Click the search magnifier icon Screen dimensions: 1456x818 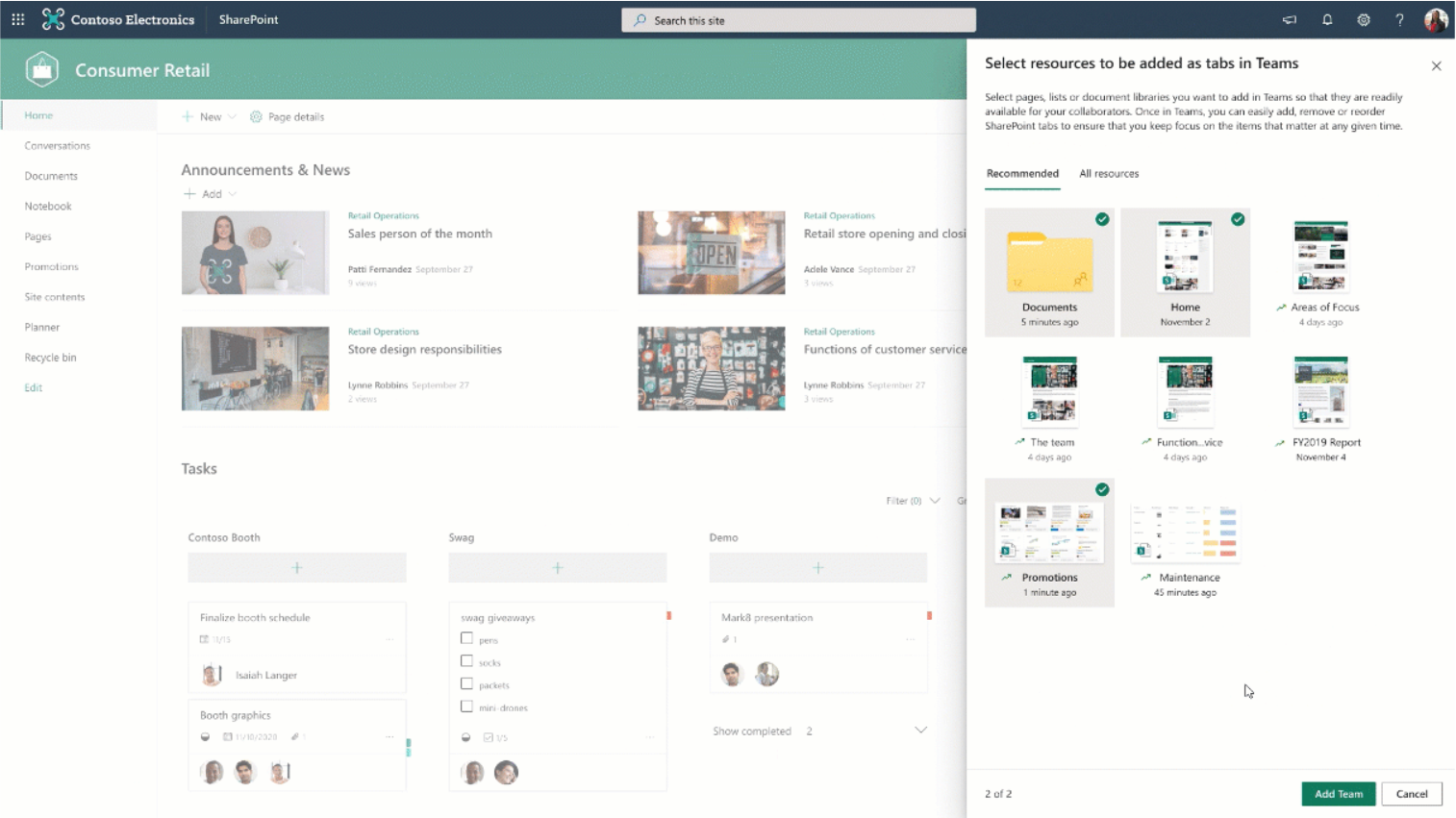[640, 20]
